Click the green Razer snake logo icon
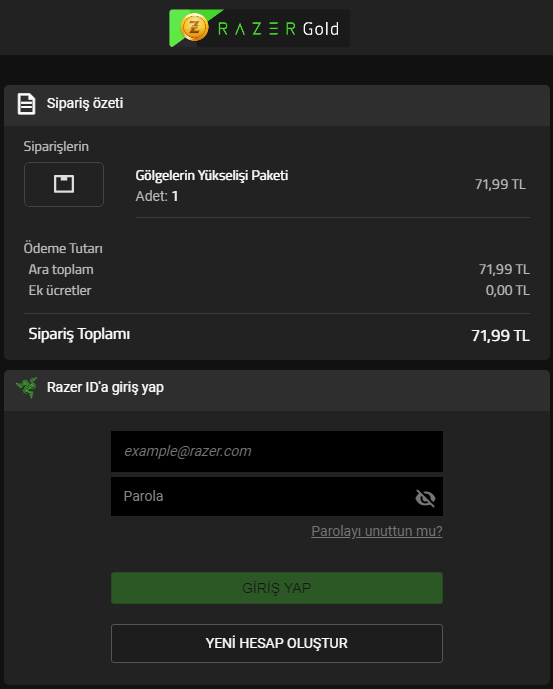553x689 pixels. click(x=27, y=388)
